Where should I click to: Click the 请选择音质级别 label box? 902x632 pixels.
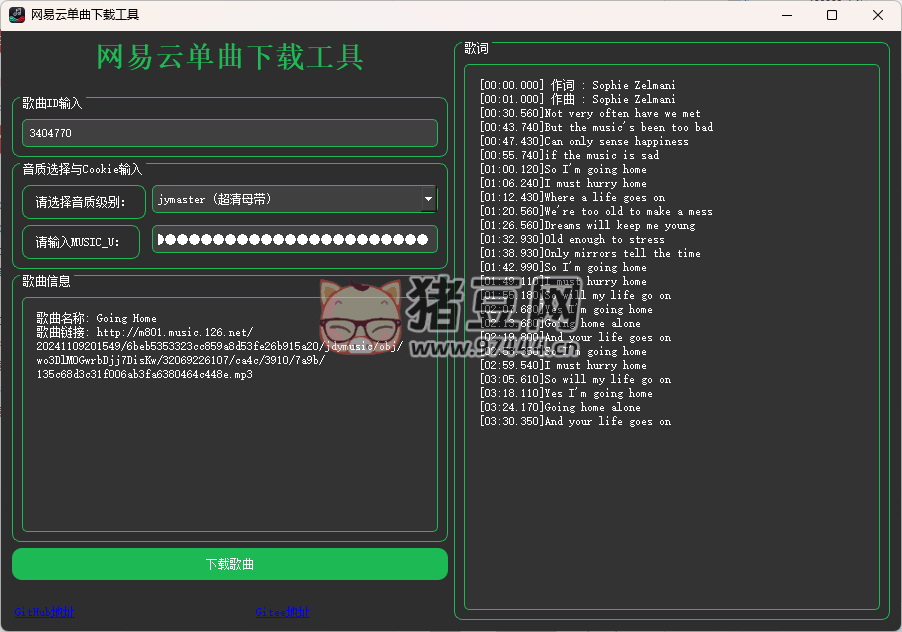pos(84,202)
